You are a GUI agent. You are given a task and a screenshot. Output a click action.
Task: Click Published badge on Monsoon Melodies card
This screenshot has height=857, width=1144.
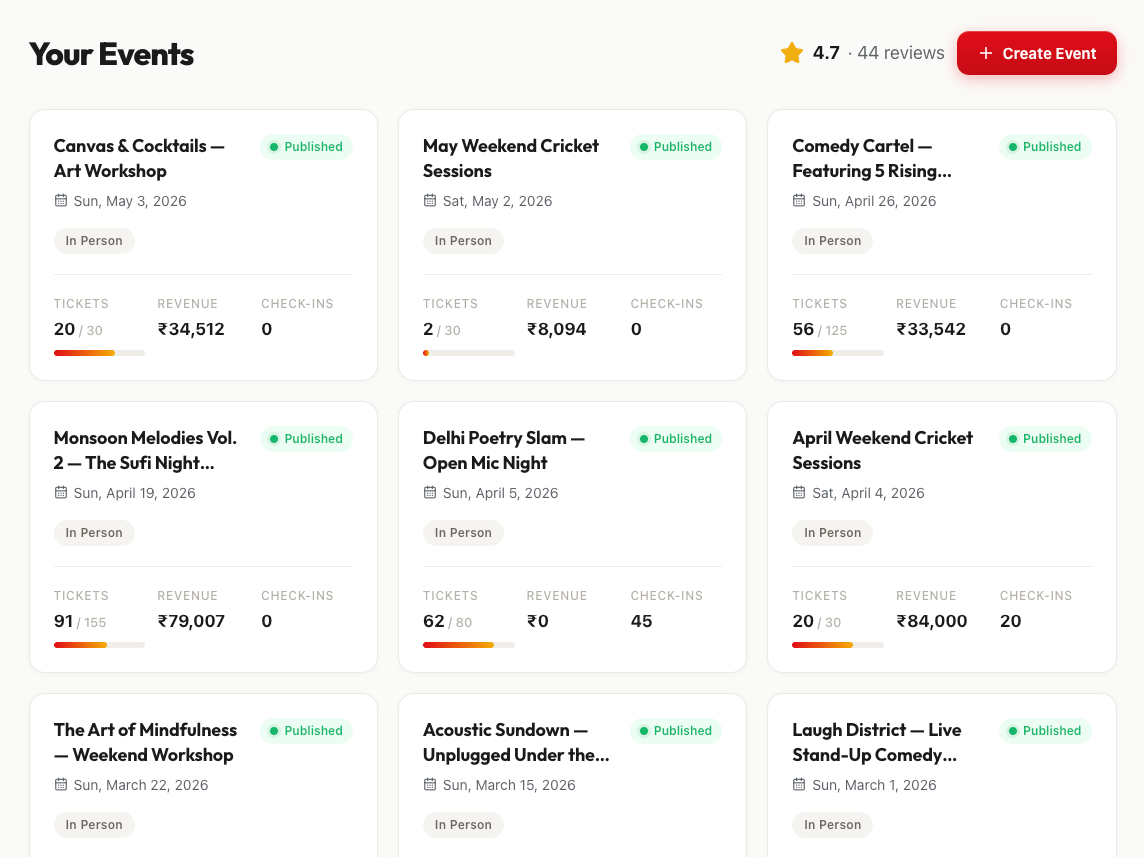coord(306,439)
